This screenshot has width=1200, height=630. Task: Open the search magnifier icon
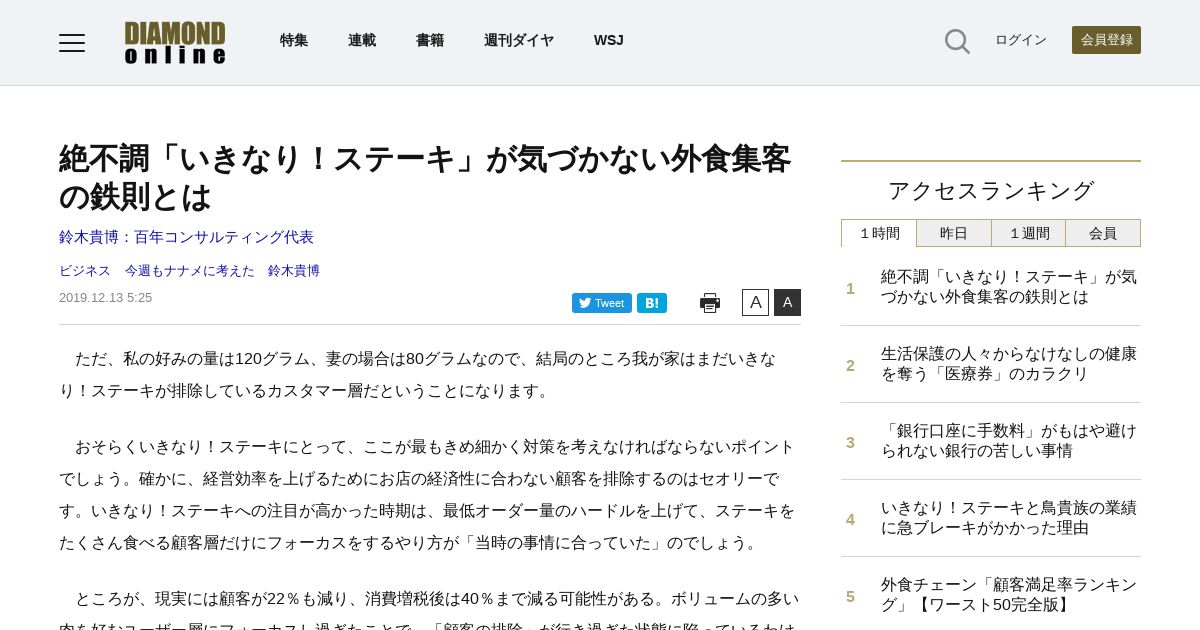[957, 41]
